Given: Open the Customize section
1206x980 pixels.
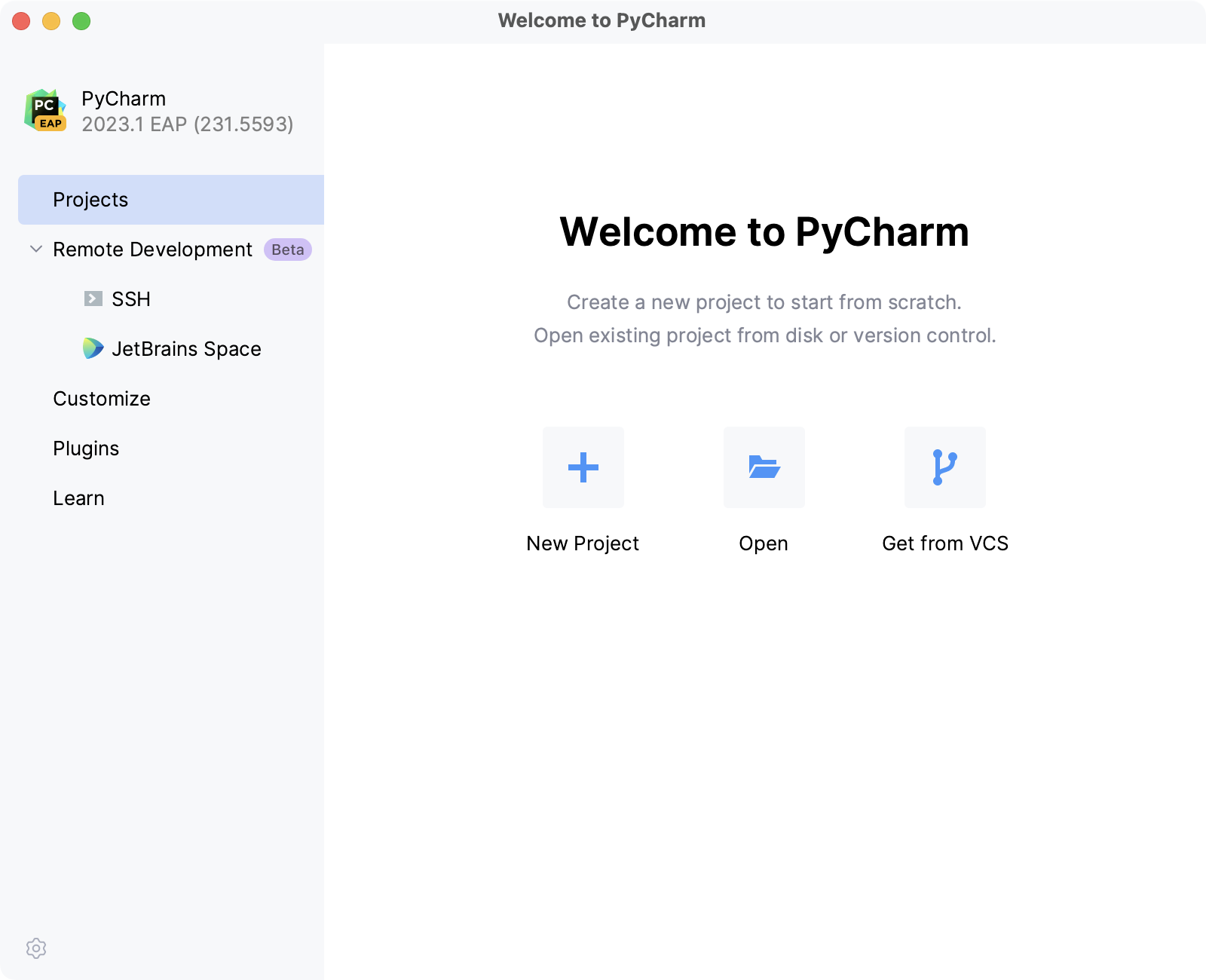Looking at the screenshot, I should [102, 398].
